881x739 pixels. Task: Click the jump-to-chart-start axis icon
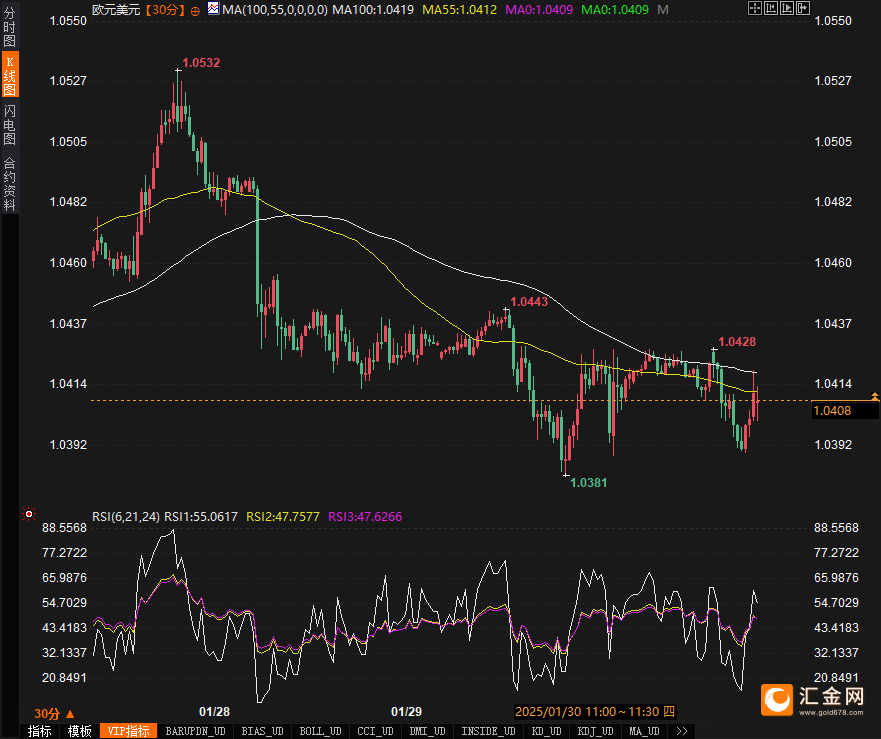tap(771, 8)
